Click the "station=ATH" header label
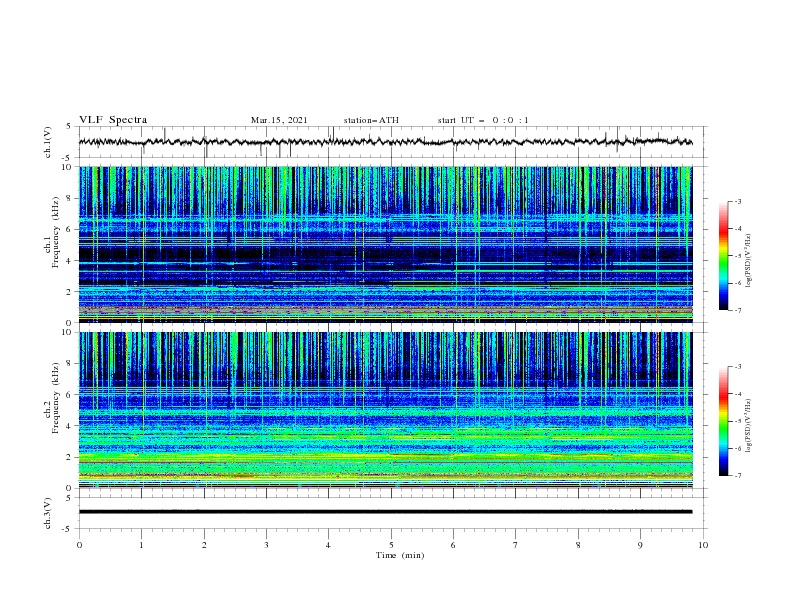 [371, 120]
